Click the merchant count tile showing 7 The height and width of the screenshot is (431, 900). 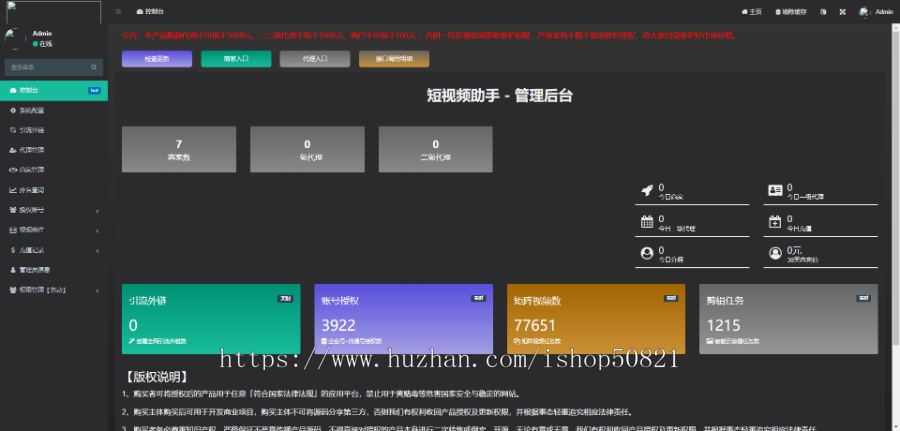tap(179, 149)
